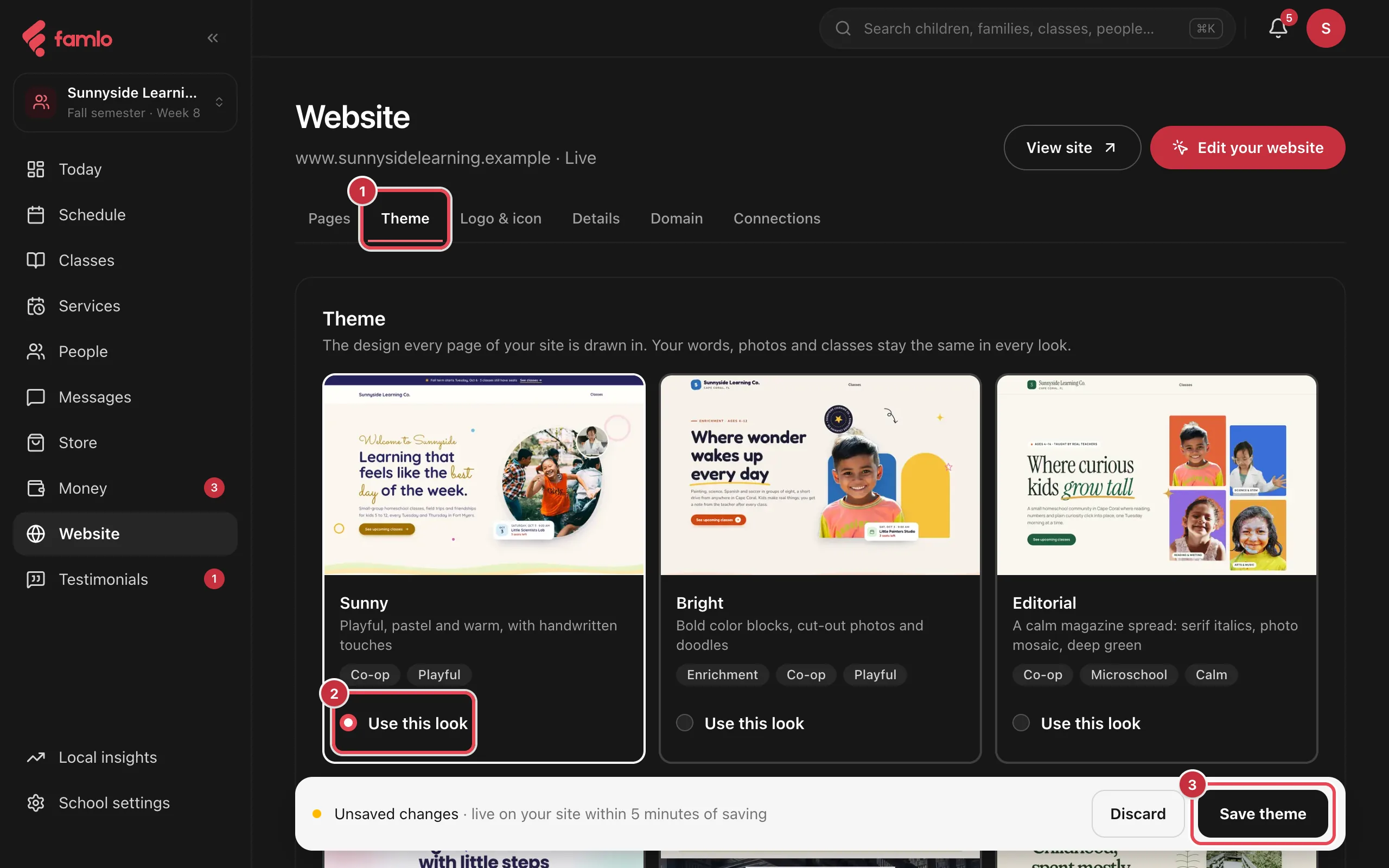Open Messages in the sidebar
1389x868 pixels.
(125, 397)
